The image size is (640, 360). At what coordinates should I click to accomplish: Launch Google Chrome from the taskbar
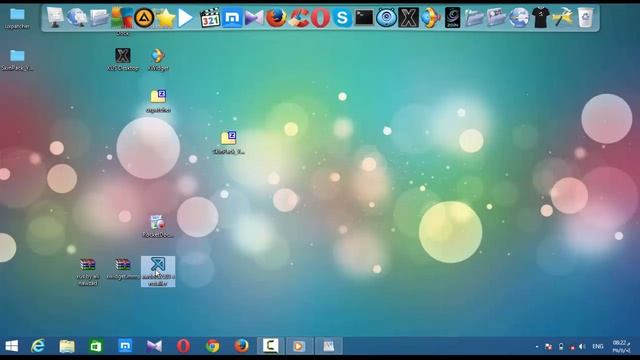[212, 346]
